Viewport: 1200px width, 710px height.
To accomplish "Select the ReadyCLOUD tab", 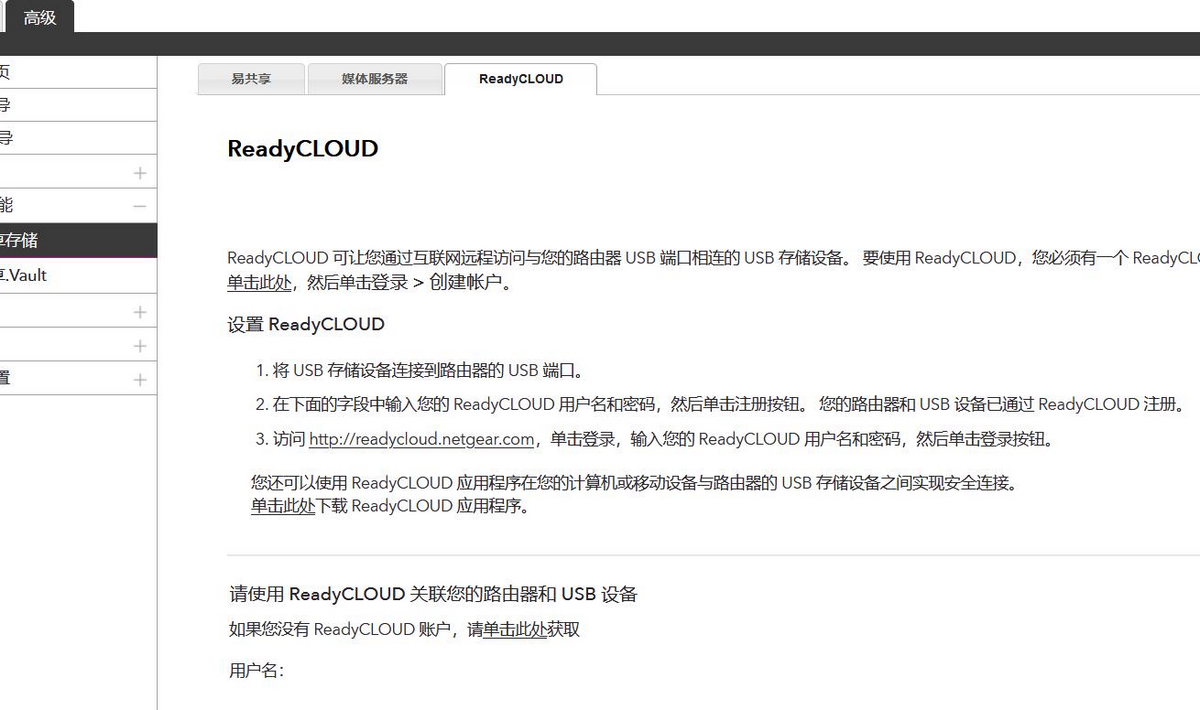I will click(x=520, y=78).
